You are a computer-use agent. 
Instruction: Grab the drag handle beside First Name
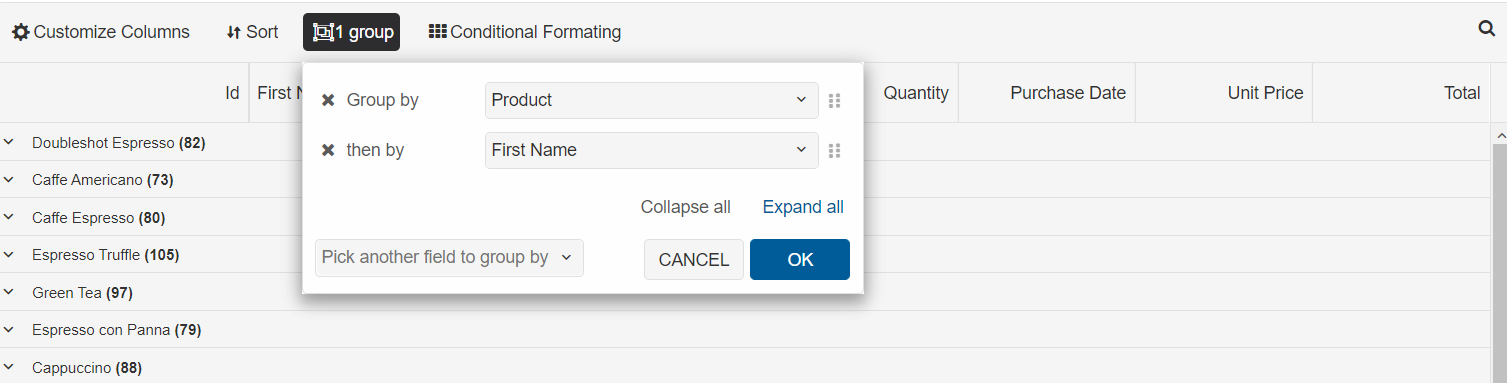(835, 150)
